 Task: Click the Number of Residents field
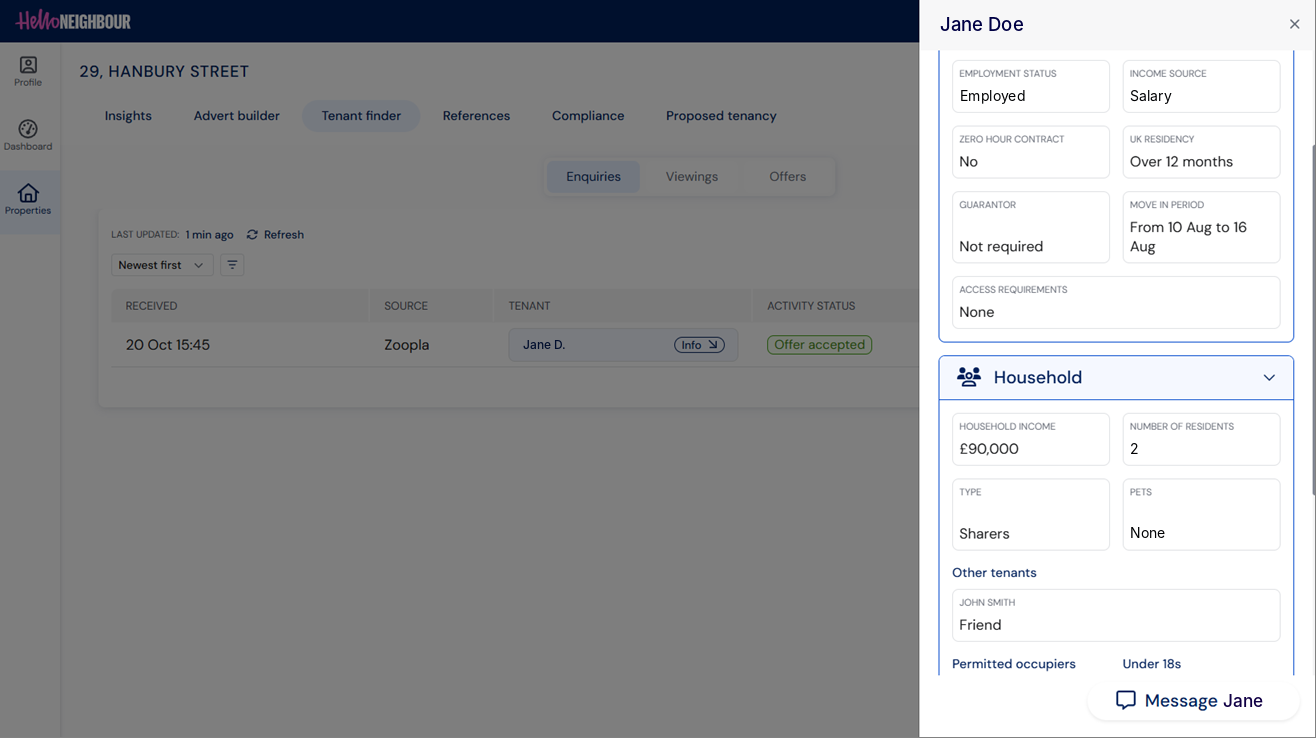1201,439
